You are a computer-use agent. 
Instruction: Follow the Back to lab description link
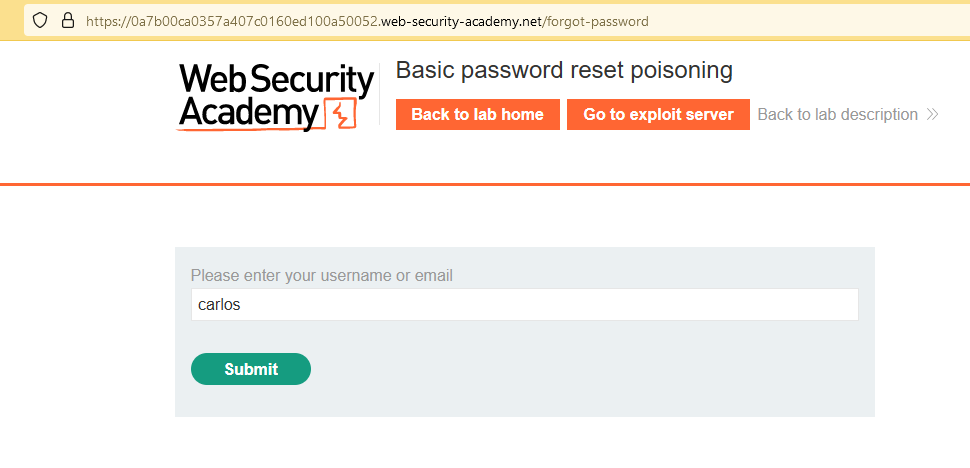pos(837,114)
